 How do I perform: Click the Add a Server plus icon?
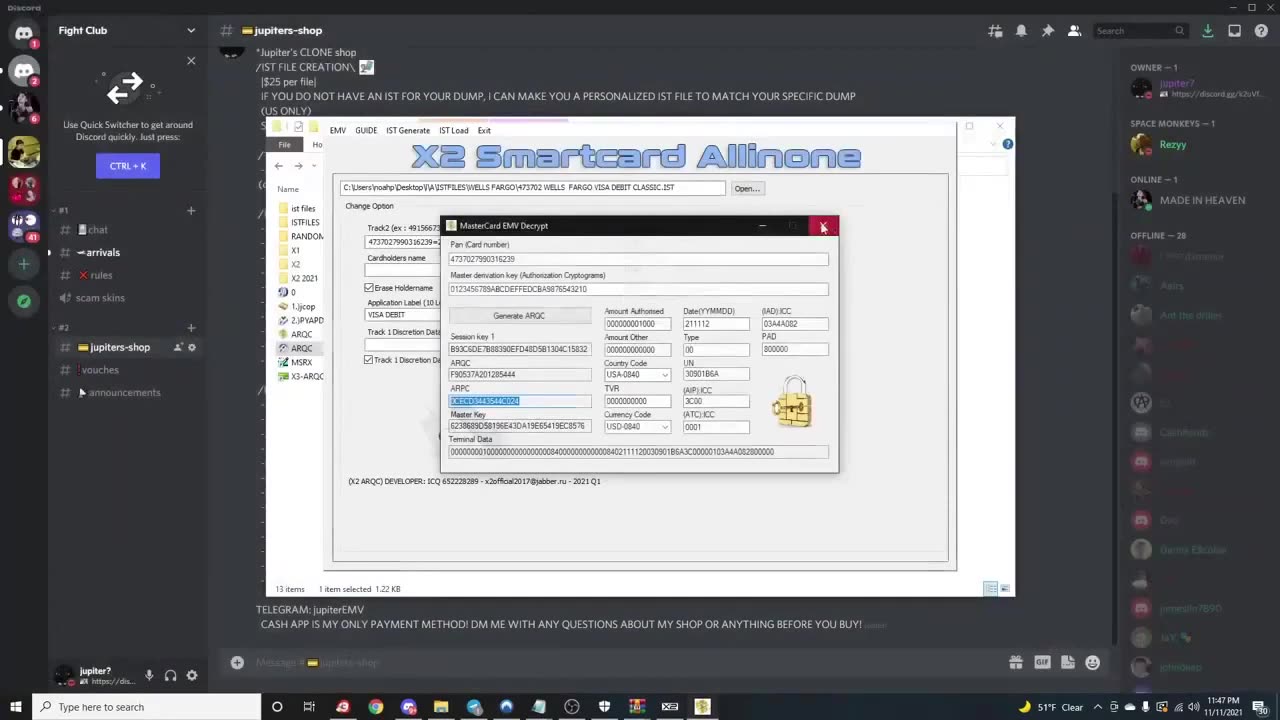click(24, 264)
